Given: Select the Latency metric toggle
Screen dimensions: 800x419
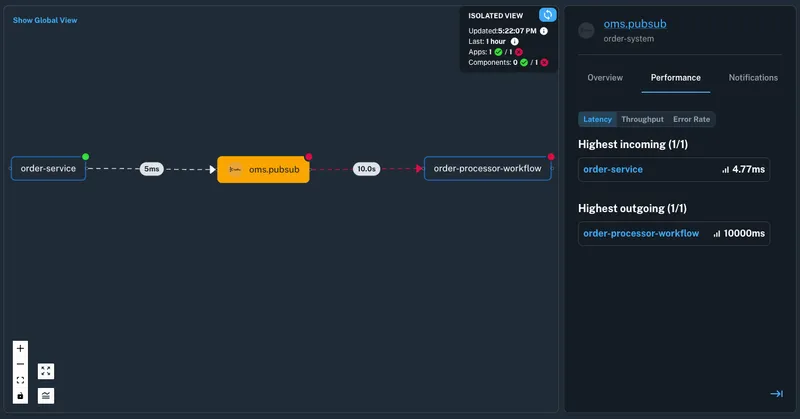Looking at the screenshot, I should [x=598, y=119].
